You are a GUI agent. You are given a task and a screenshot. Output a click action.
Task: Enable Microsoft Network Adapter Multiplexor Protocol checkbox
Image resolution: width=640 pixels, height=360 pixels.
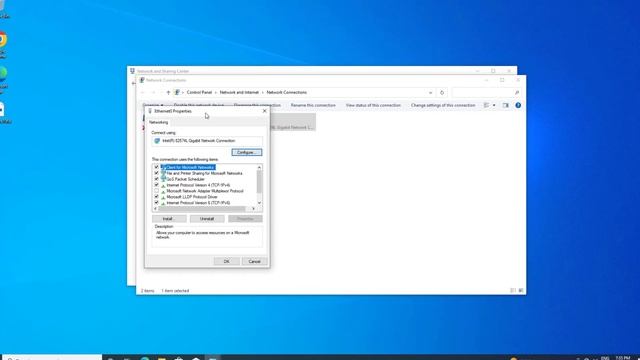[156, 191]
